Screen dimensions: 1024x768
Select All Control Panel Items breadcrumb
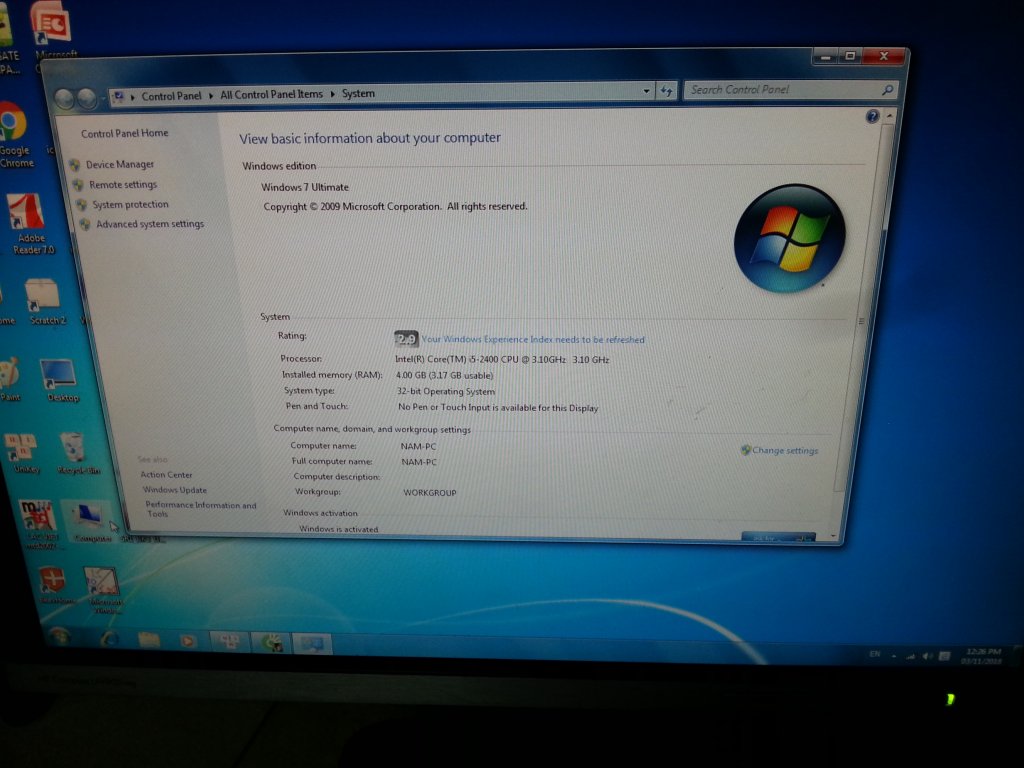pos(271,95)
